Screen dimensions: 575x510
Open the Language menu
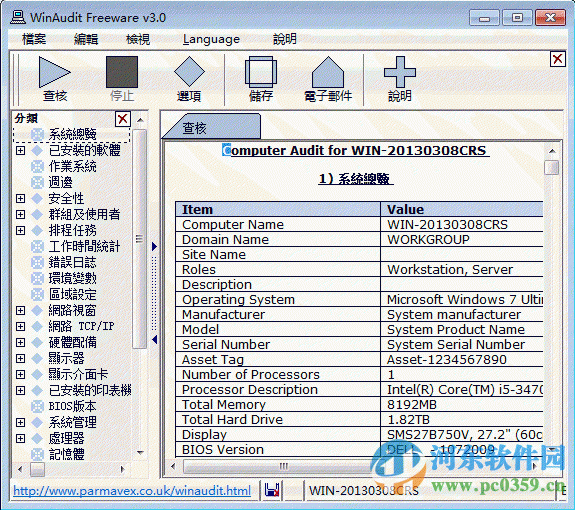pos(211,39)
